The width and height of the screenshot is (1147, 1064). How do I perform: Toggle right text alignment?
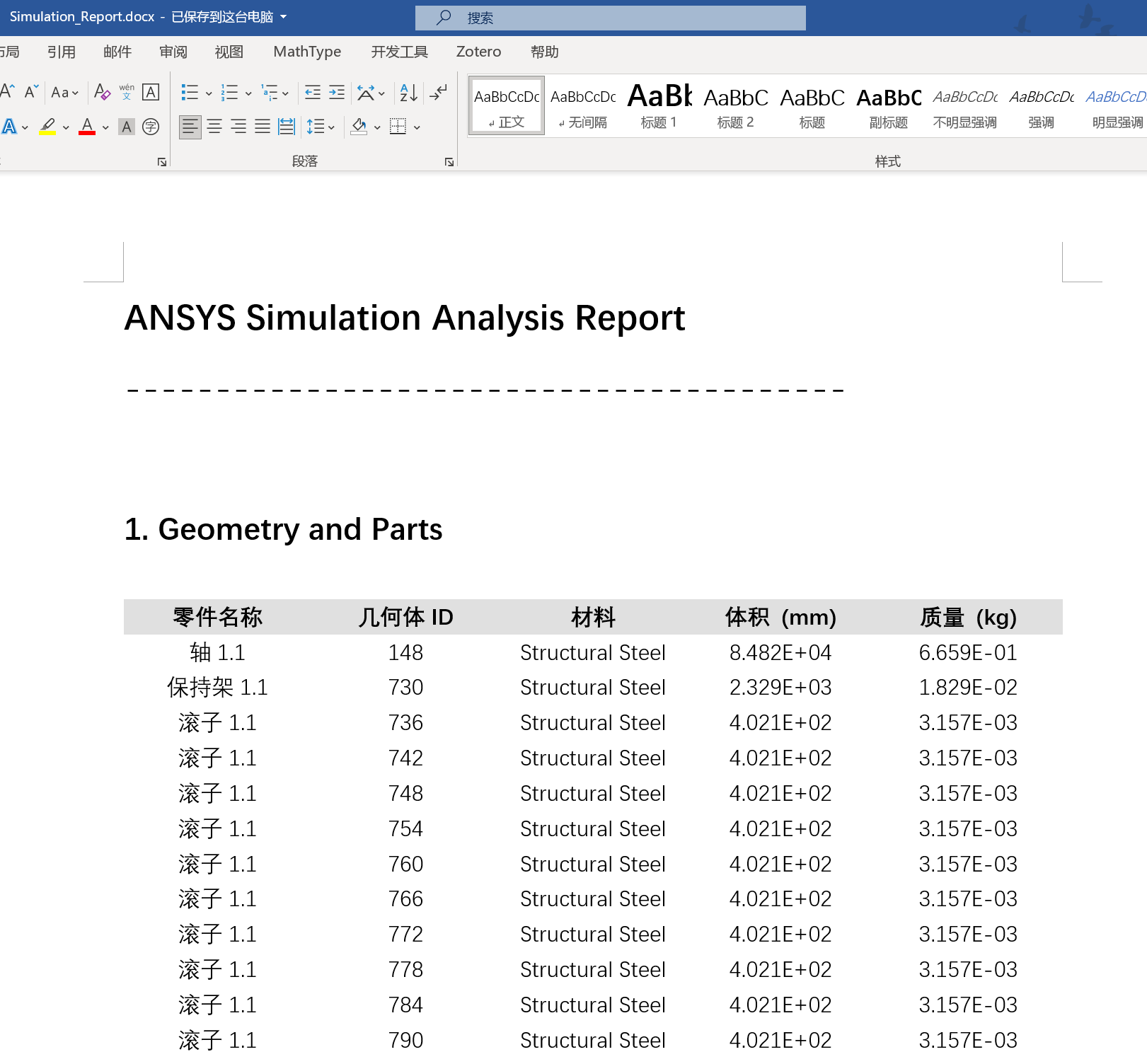point(238,127)
